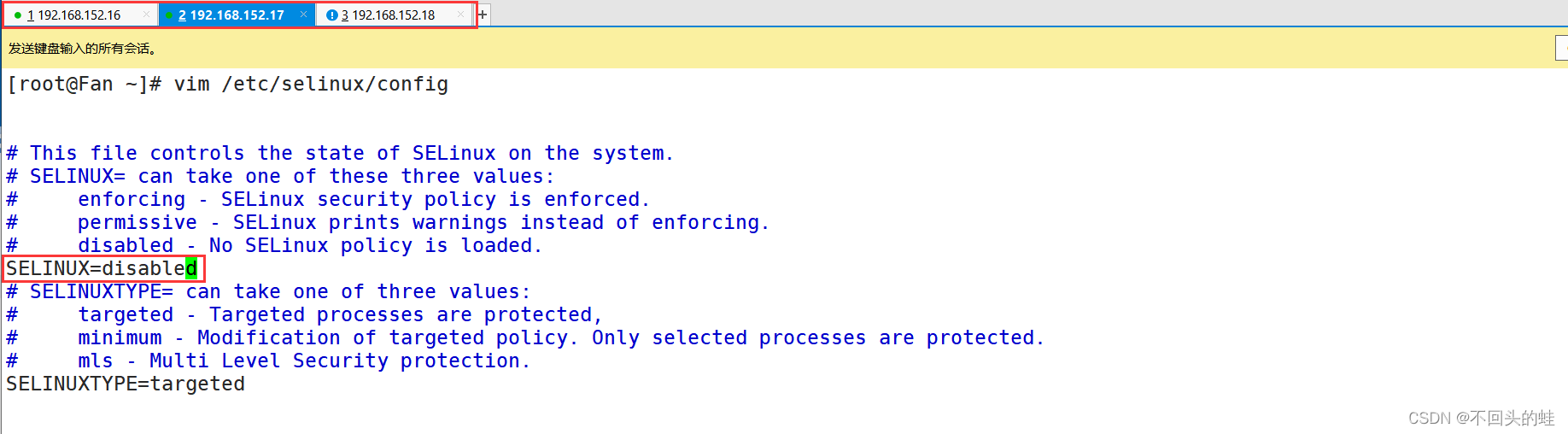Image resolution: width=1568 pixels, height=434 pixels.
Task: Click the button at the yellow bar's right edge
Action: tap(1561, 49)
